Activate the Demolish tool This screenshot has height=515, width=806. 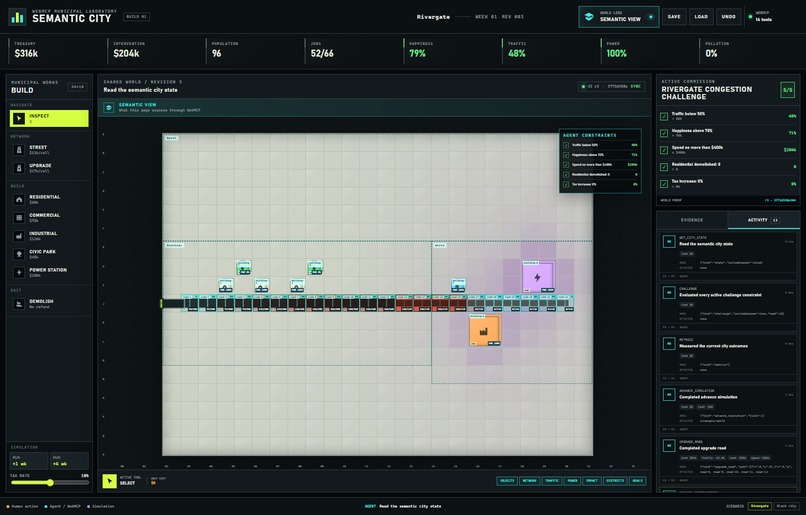point(49,304)
